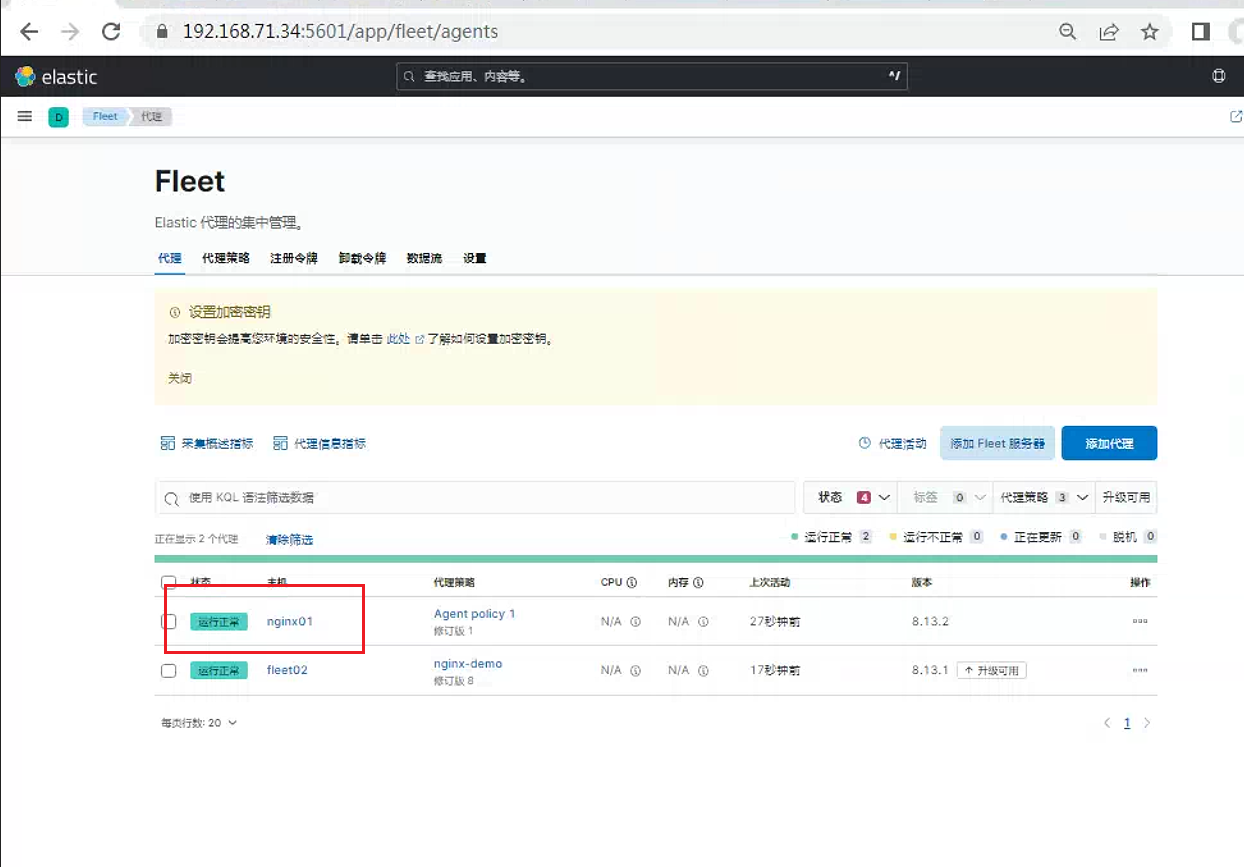Switch to the 代理策略 tab
Screen dimensions: 1244x867
(x=226, y=258)
